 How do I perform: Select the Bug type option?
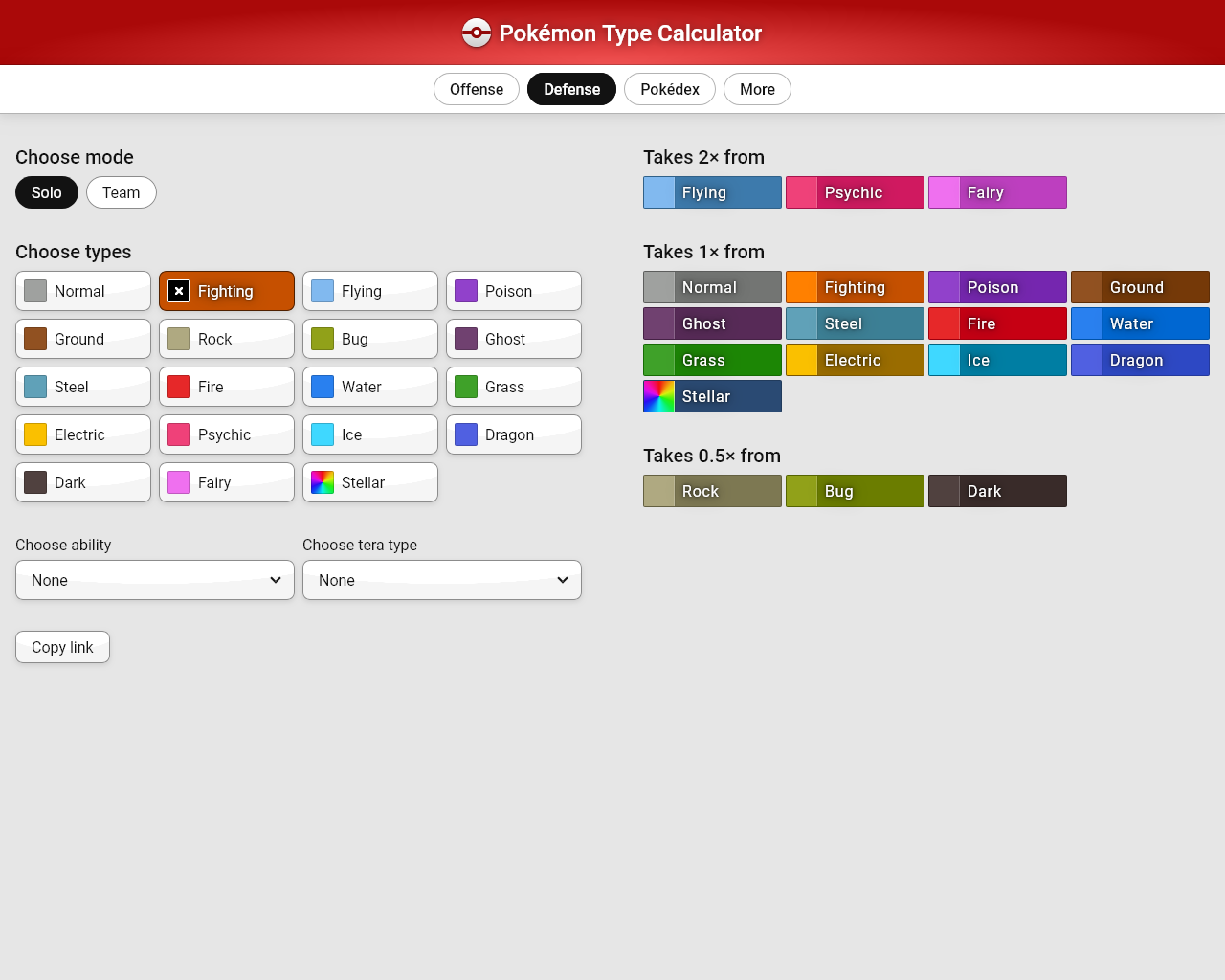370,339
